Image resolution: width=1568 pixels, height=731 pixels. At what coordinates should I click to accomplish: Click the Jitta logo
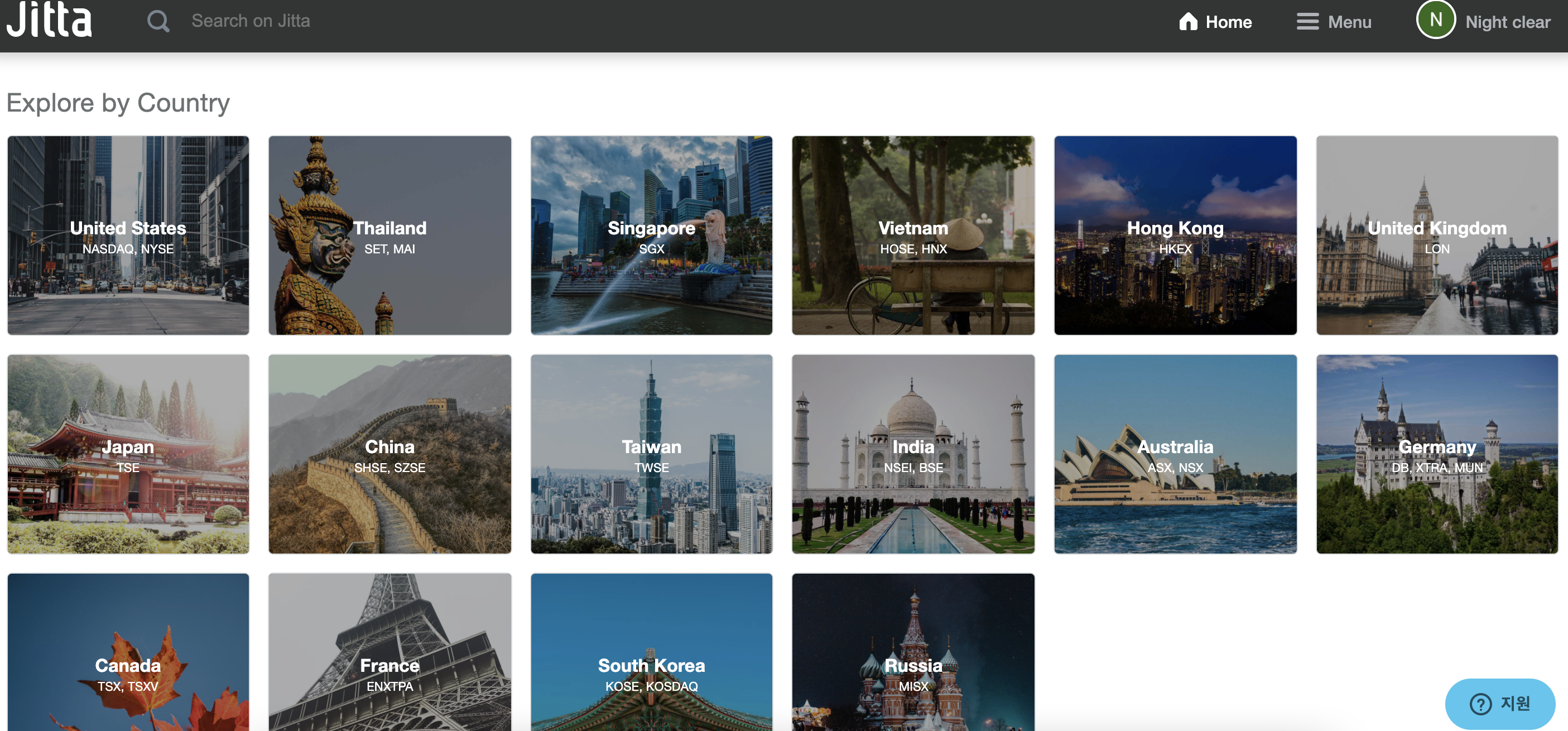click(49, 20)
